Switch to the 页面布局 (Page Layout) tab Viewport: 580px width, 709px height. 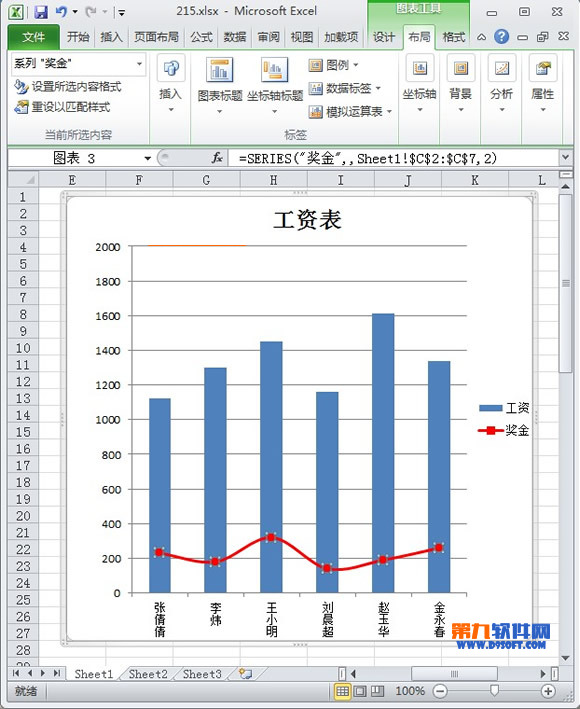pos(156,37)
